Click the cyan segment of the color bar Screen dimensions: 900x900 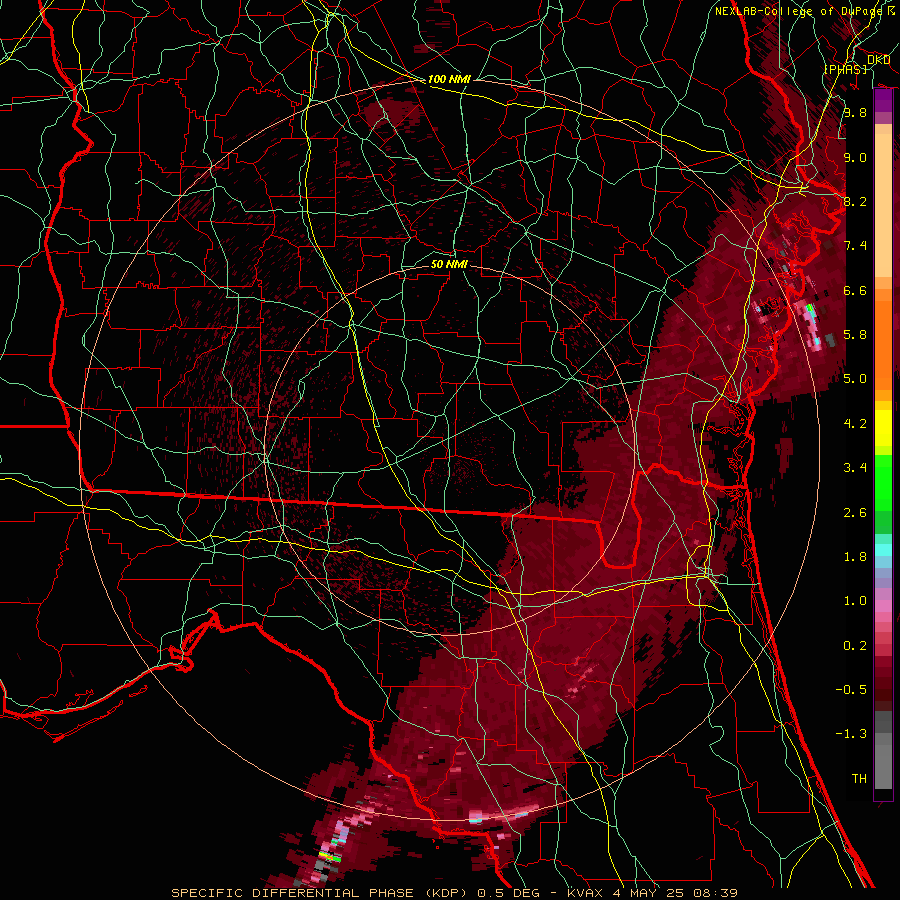[883, 550]
